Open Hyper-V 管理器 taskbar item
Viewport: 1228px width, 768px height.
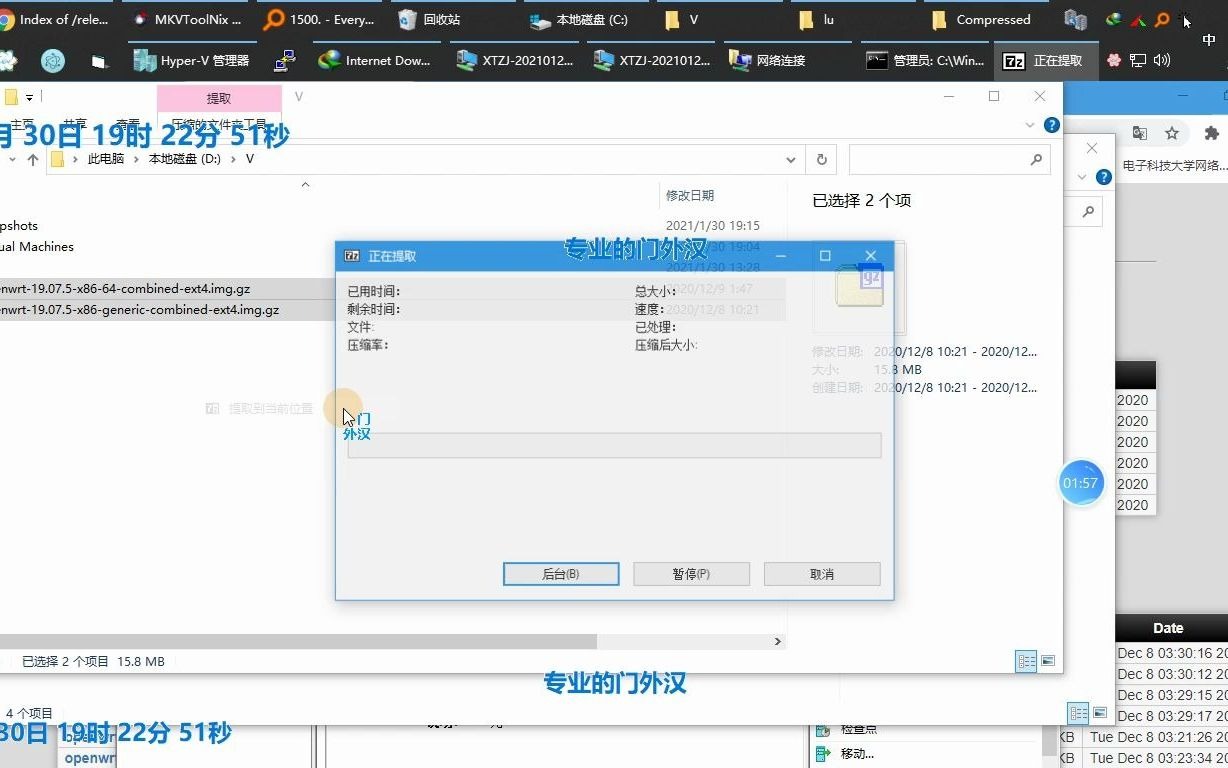pos(192,61)
